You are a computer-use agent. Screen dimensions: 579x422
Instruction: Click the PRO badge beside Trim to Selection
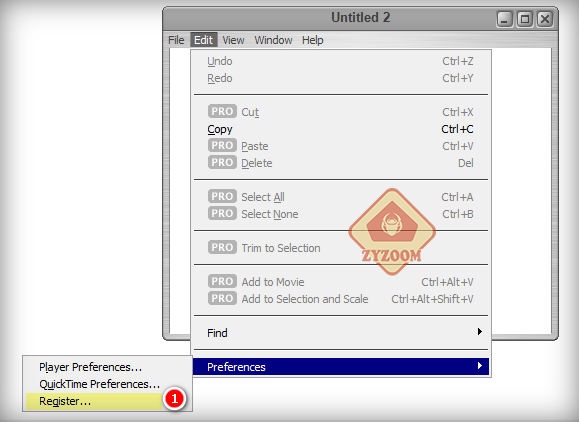pyautogui.click(x=222, y=247)
